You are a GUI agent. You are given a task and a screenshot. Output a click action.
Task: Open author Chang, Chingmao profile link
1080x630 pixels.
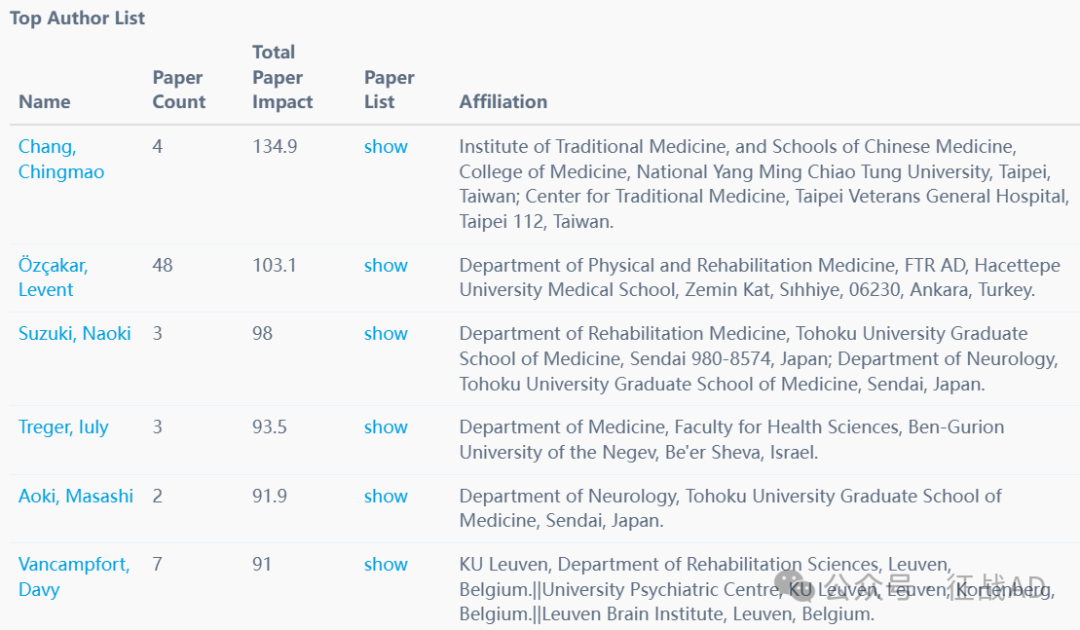[x=61, y=159]
